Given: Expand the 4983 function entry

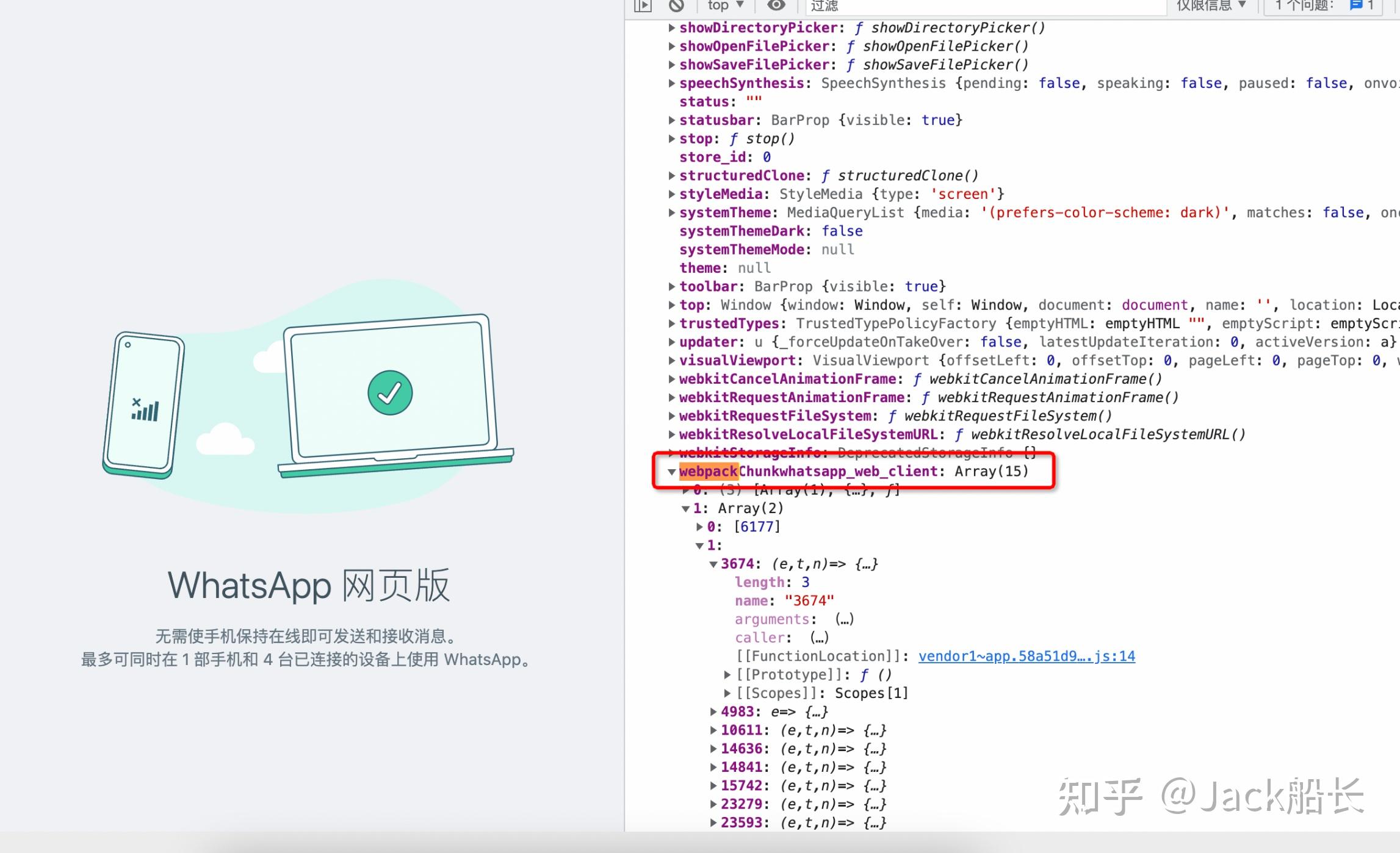Looking at the screenshot, I should [713, 711].
